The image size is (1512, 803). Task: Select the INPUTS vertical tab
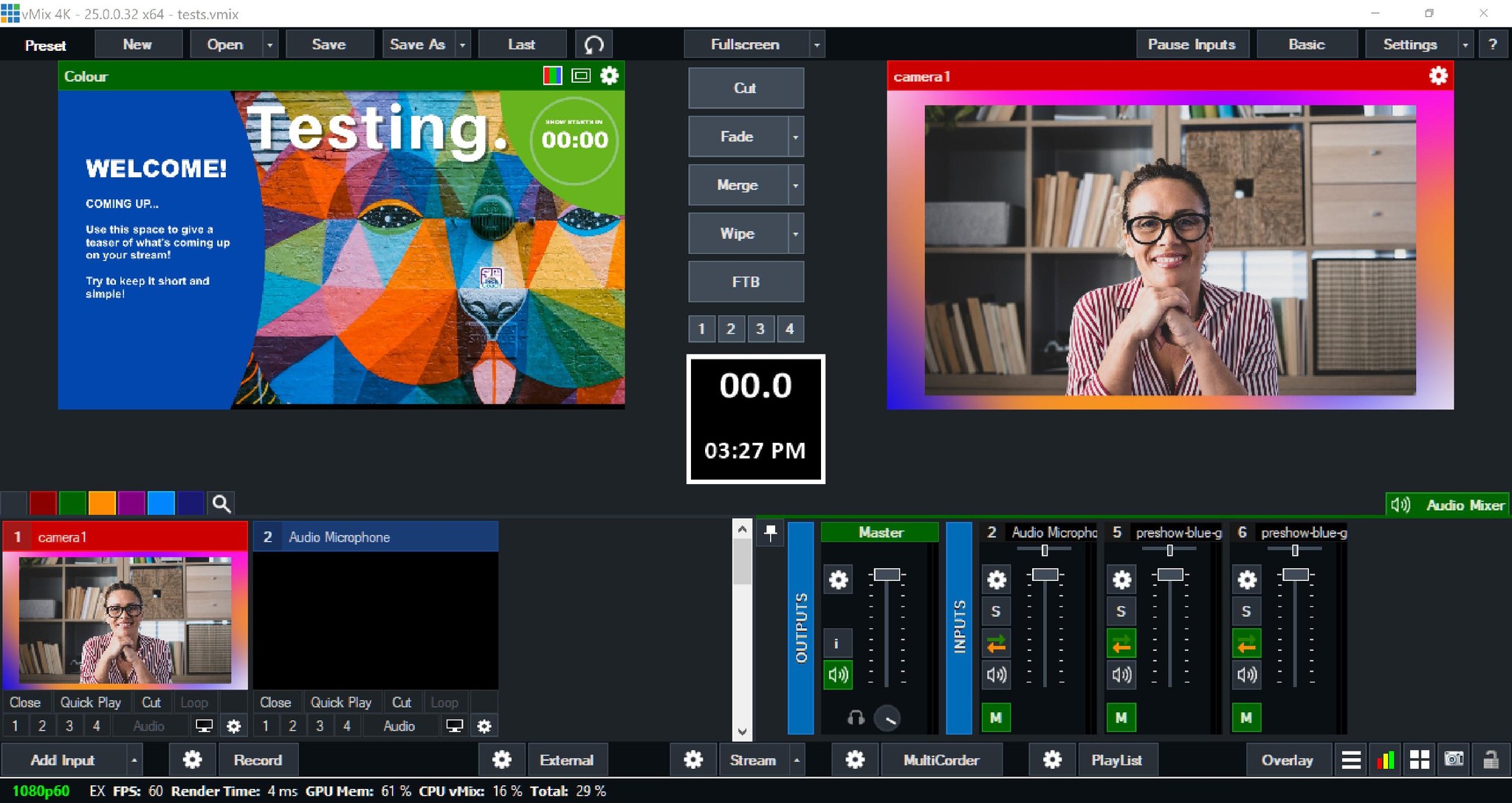pos(959,627)
